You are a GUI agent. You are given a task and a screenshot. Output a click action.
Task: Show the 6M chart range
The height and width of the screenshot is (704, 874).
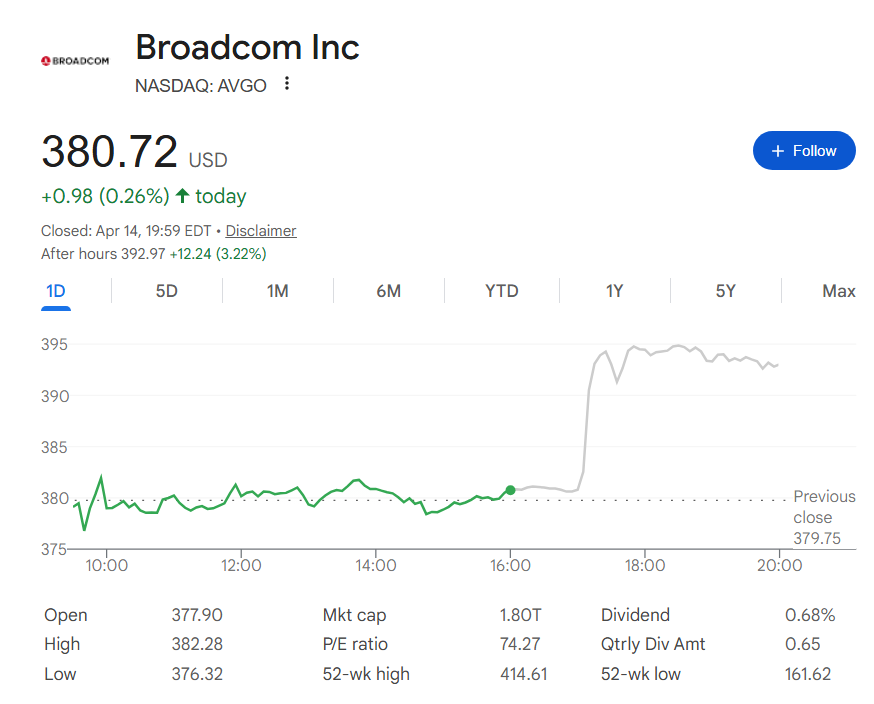click(x=389, y=291)
